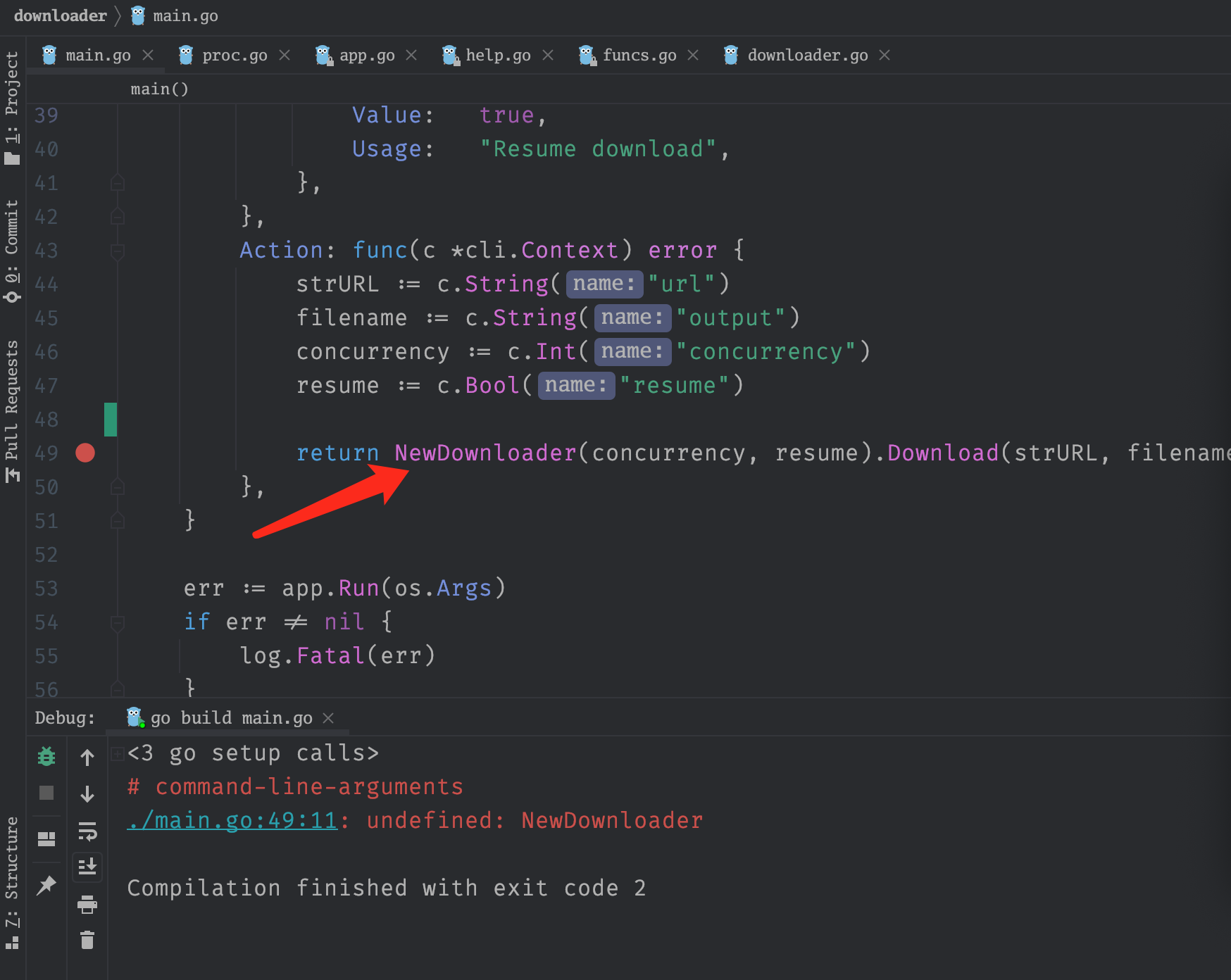Click the log.Fatal call on line 55
The height and width of the screenshot is (980, 1231).
point(302,655)
